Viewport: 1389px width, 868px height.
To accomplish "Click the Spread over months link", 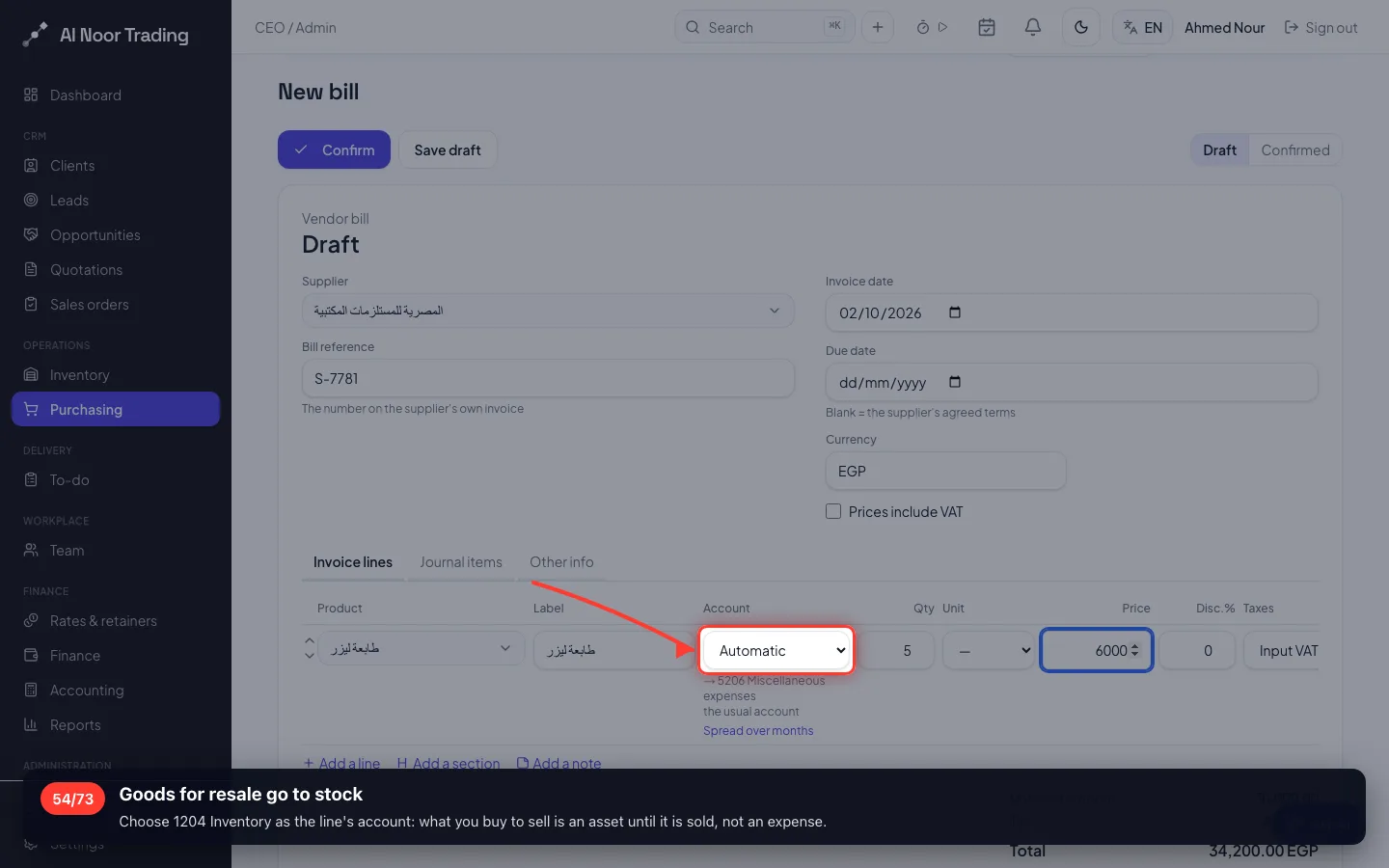I will (x=758, y=731).
